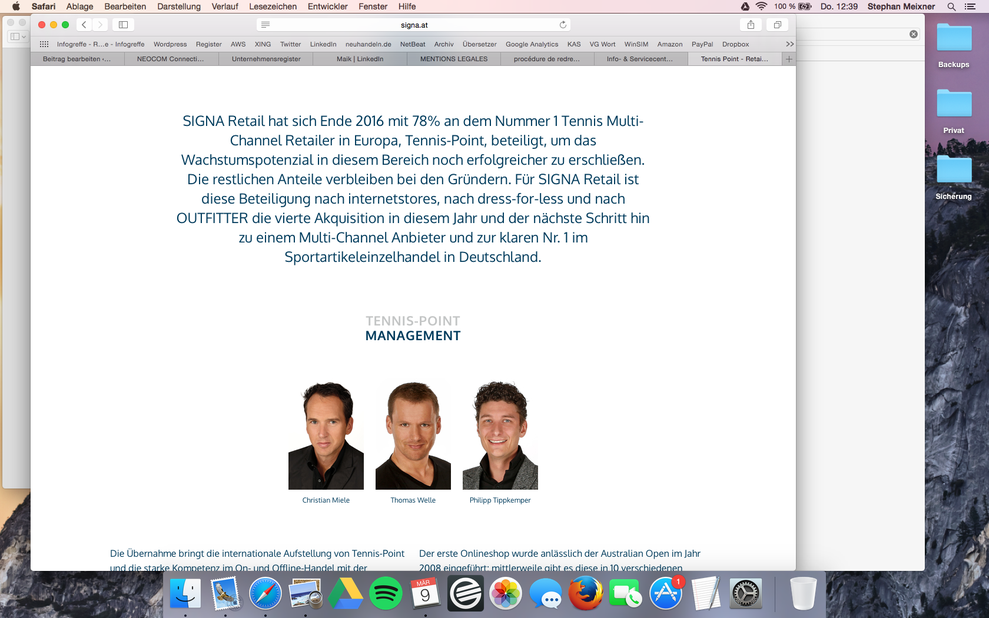Switch to the NEOCOM Connecti... tab
The image size is (989, 618).
(x=171, y=59)
